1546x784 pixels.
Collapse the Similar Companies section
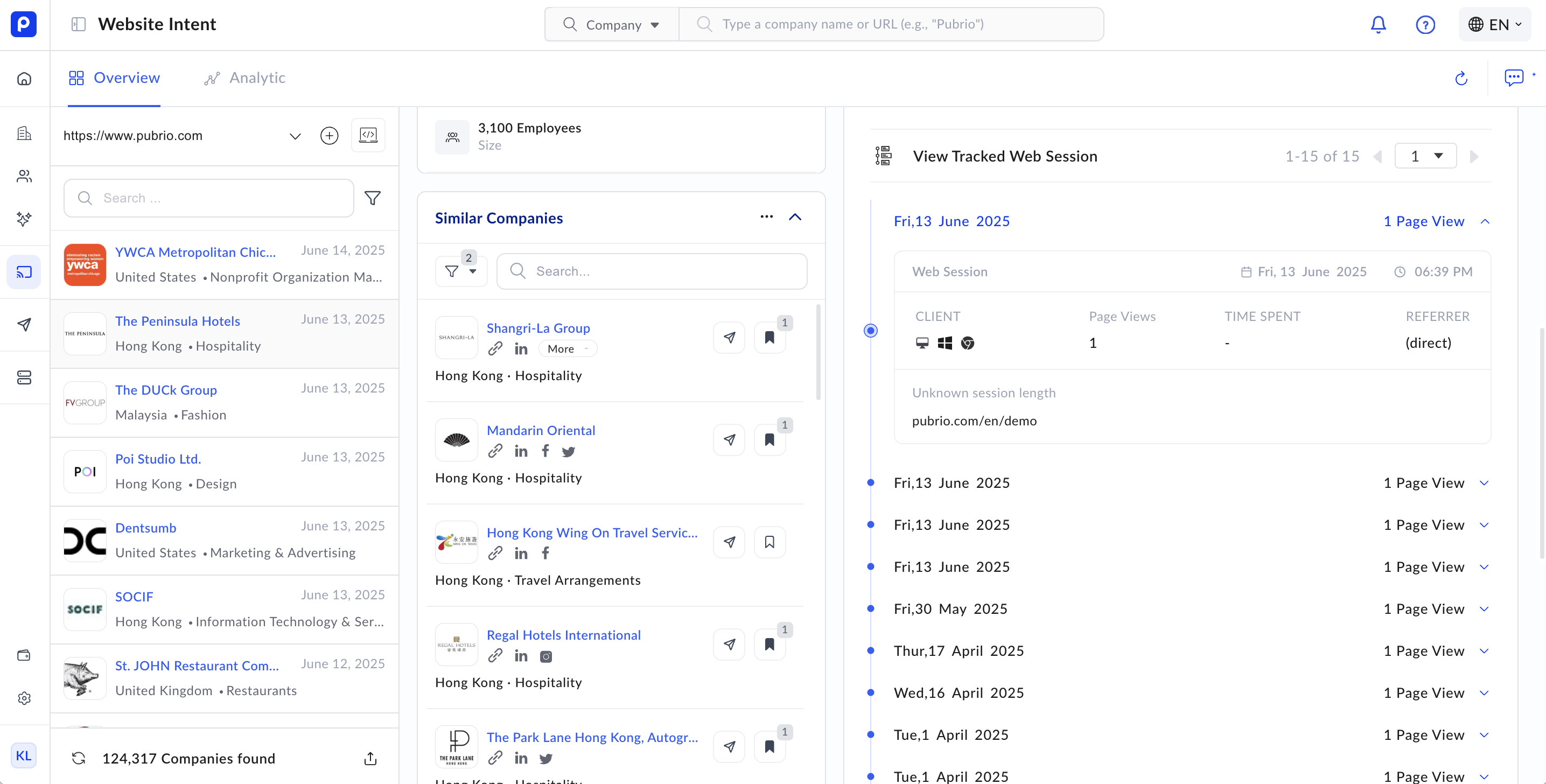[x=795, y=218]
